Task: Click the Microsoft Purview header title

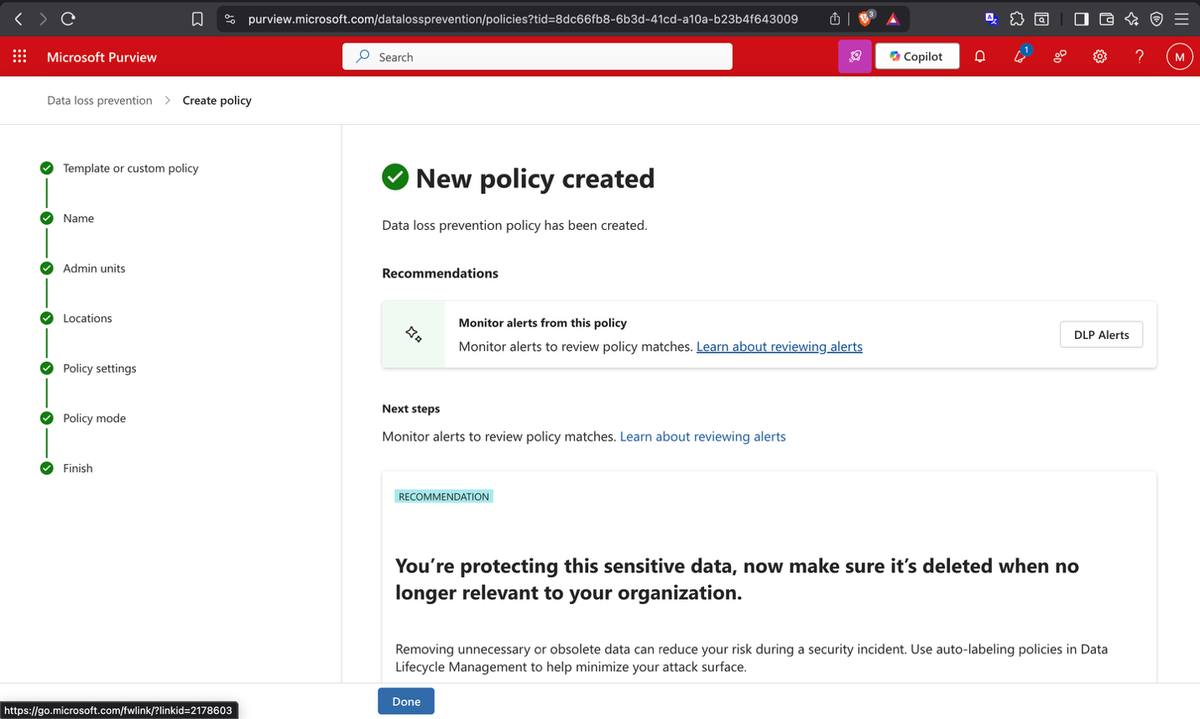Action: point(102,57)
